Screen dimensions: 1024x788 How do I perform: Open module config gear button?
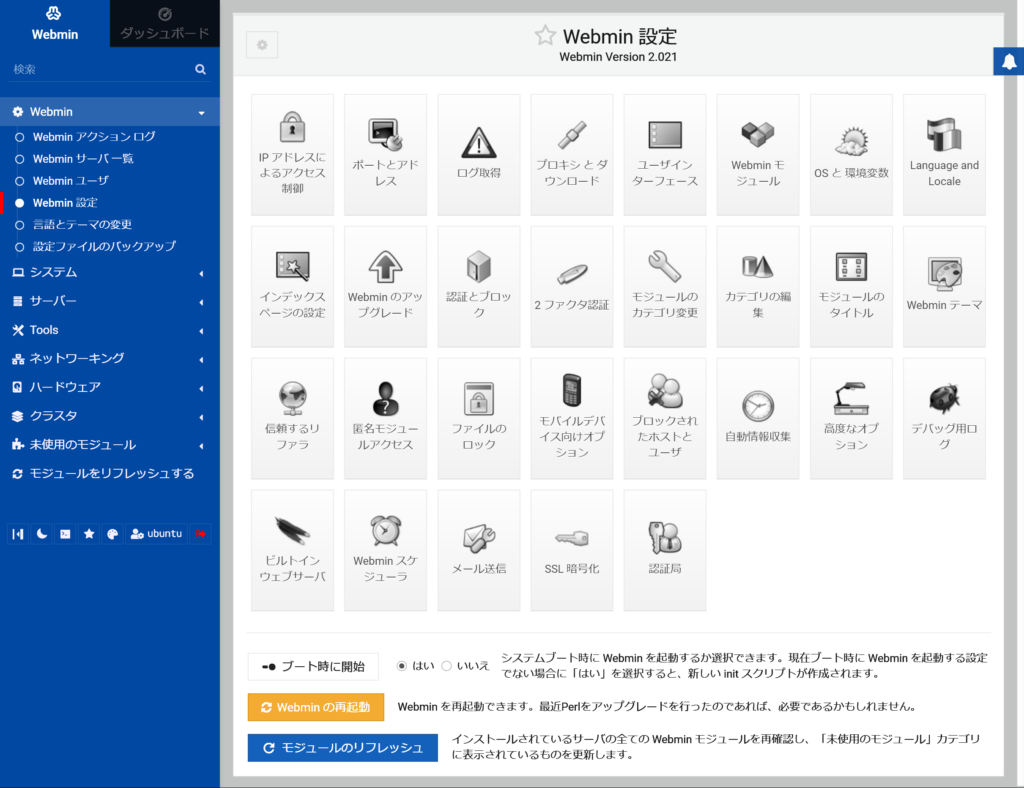coord(262,45)
